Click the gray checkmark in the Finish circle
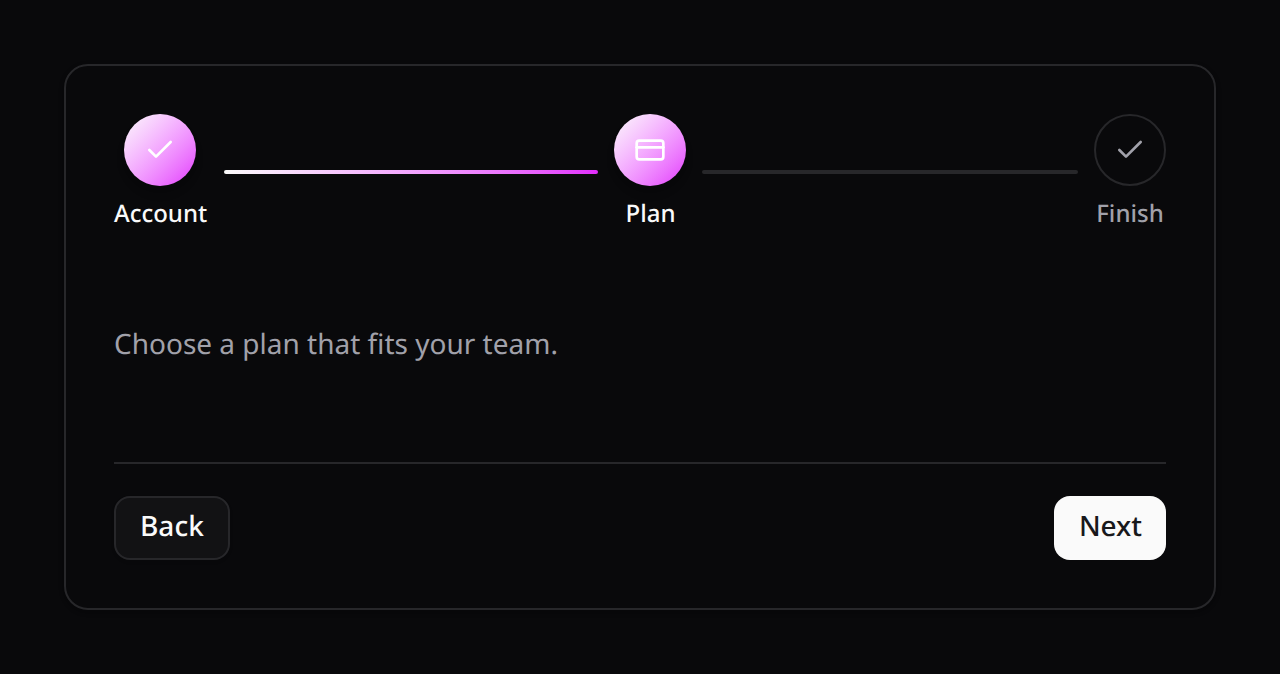This screenshot has width=1280, height=674. click(x=1130, y=150)
